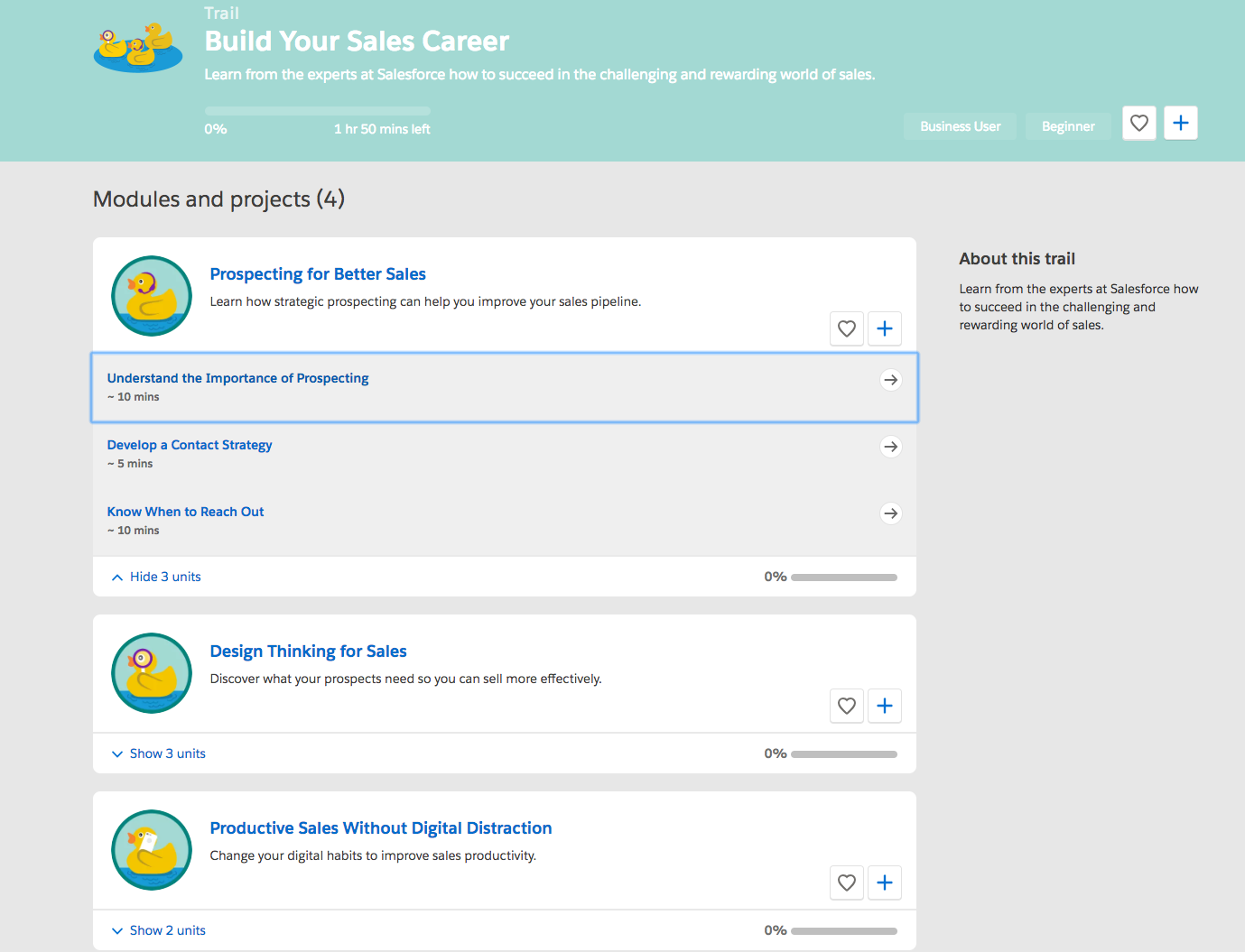Screen dimensions: 1245x952
Task: Expand Show 2 units under Productive Sales
Action: (x=158, y=930)
